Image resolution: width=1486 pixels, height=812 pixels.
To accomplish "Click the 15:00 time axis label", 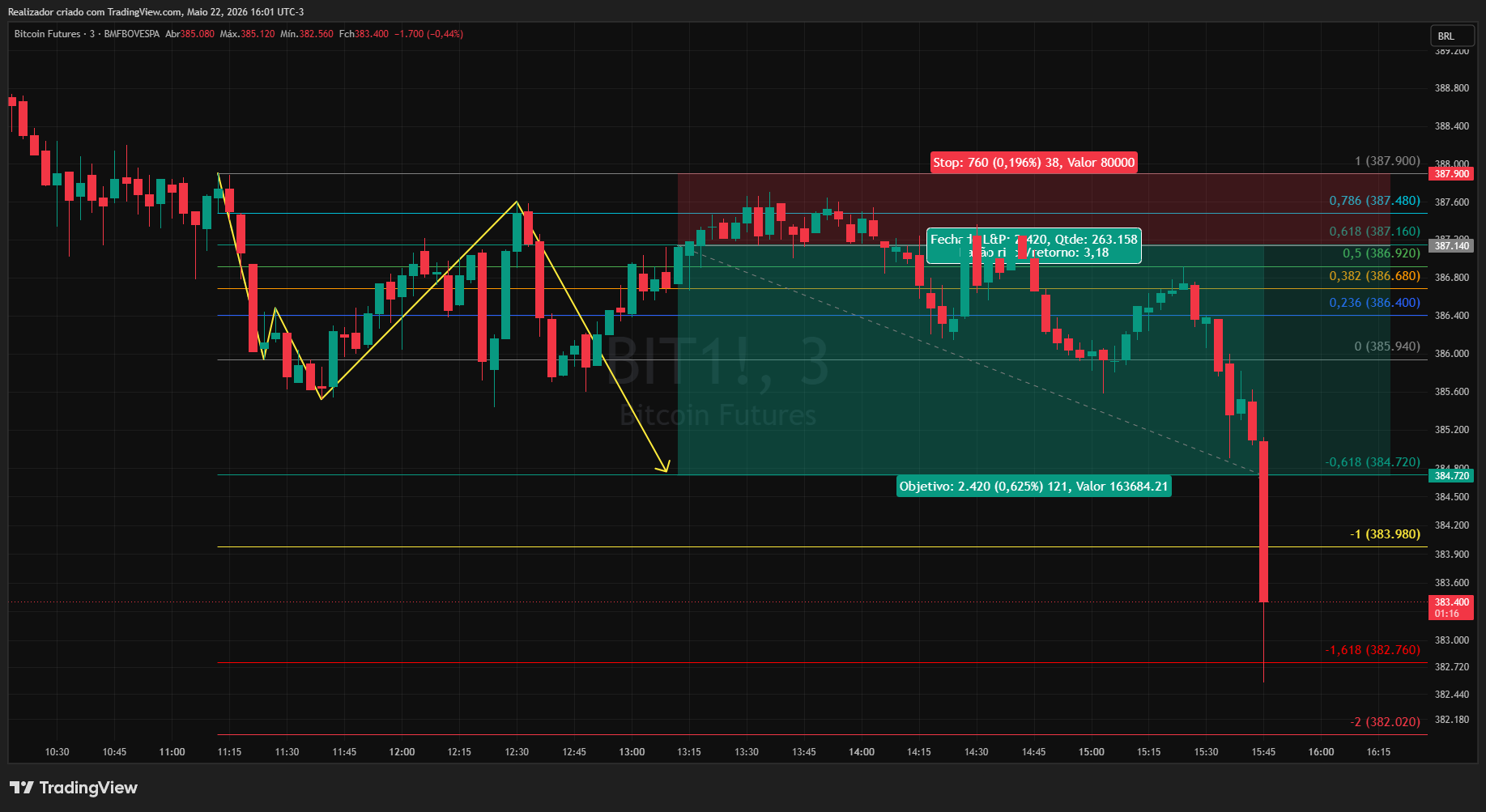I will pyautogui.click(x=1092, y=752).
